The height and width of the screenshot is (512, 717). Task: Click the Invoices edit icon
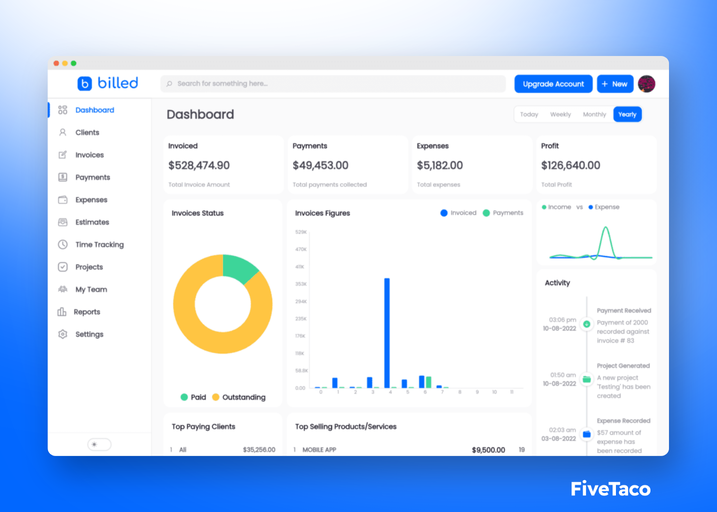click(x=63, y=155)
